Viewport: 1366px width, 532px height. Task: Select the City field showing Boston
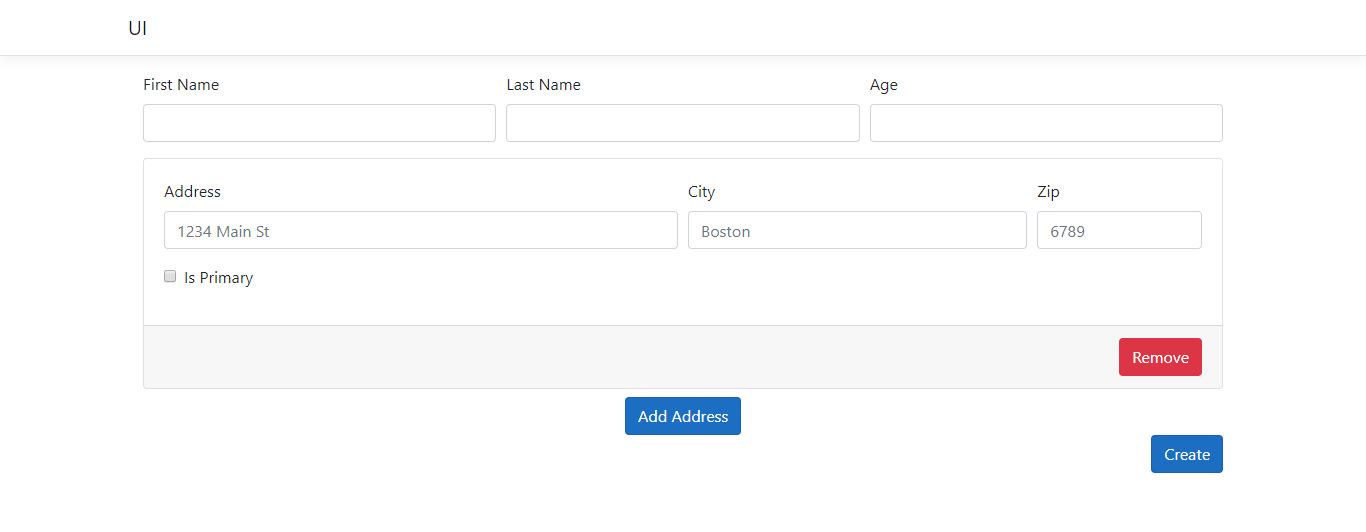(857, 230)
